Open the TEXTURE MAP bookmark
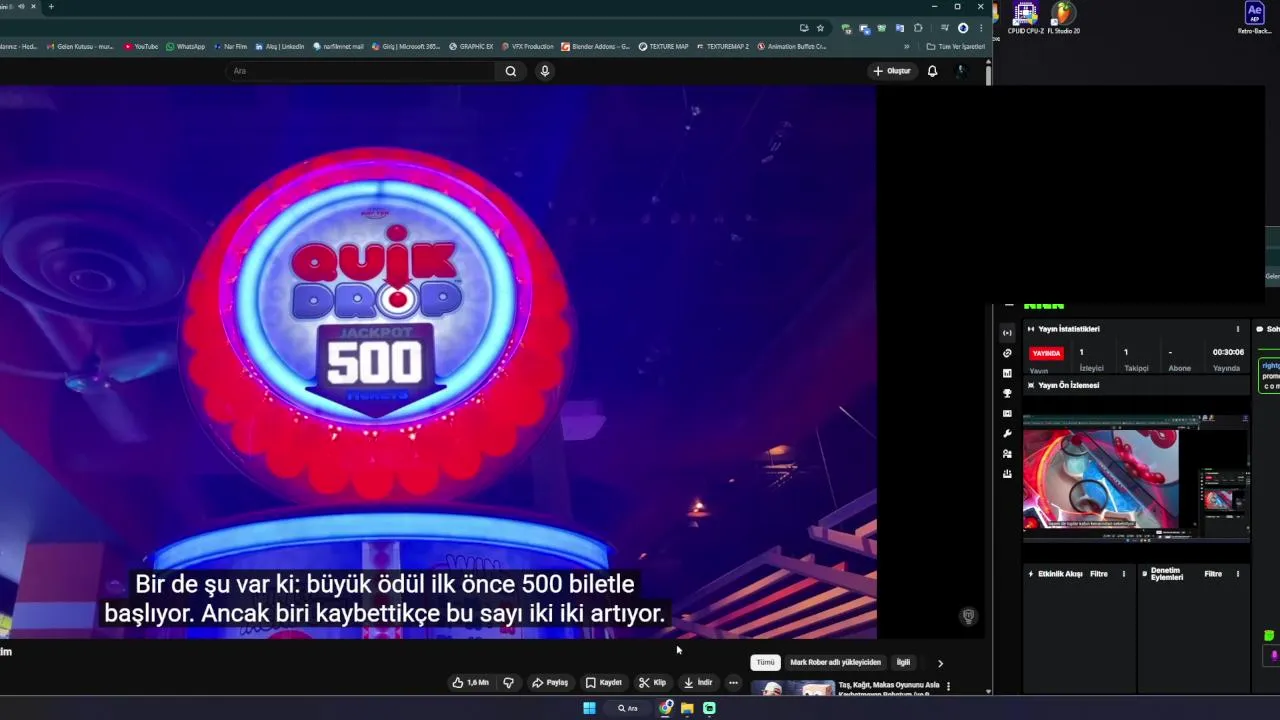This screenshot has width=1280, height=720. pyautogui.click(x=664, y=46)
